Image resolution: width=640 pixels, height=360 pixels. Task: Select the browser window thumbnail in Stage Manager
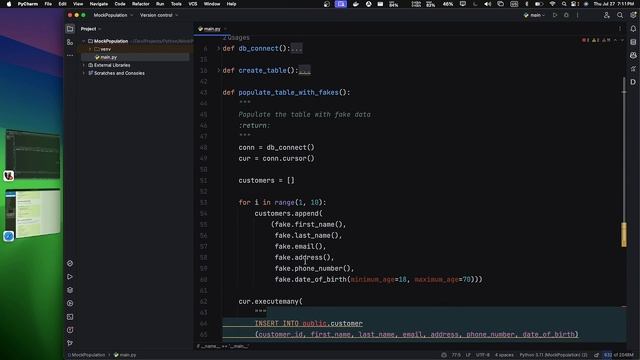pyautogui.click(x=33, y=213)
